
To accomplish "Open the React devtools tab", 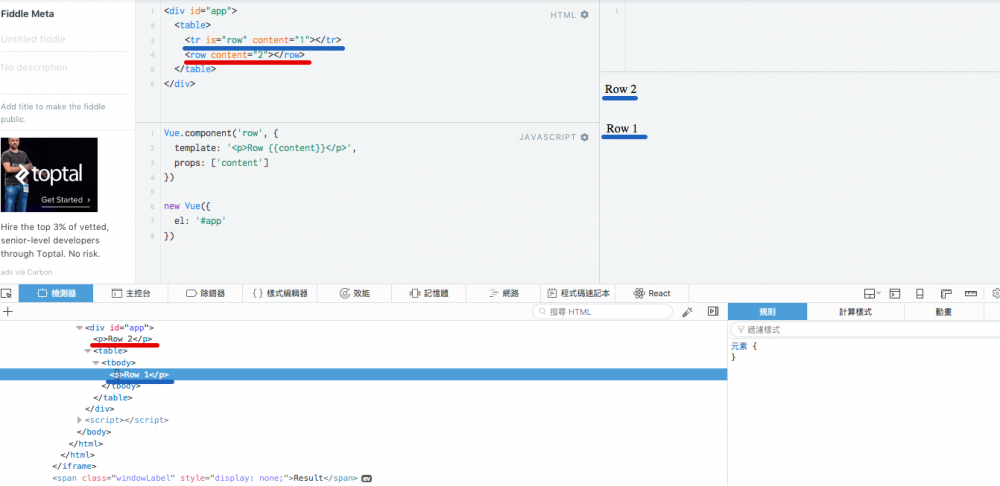I will [x=652, y=293].
